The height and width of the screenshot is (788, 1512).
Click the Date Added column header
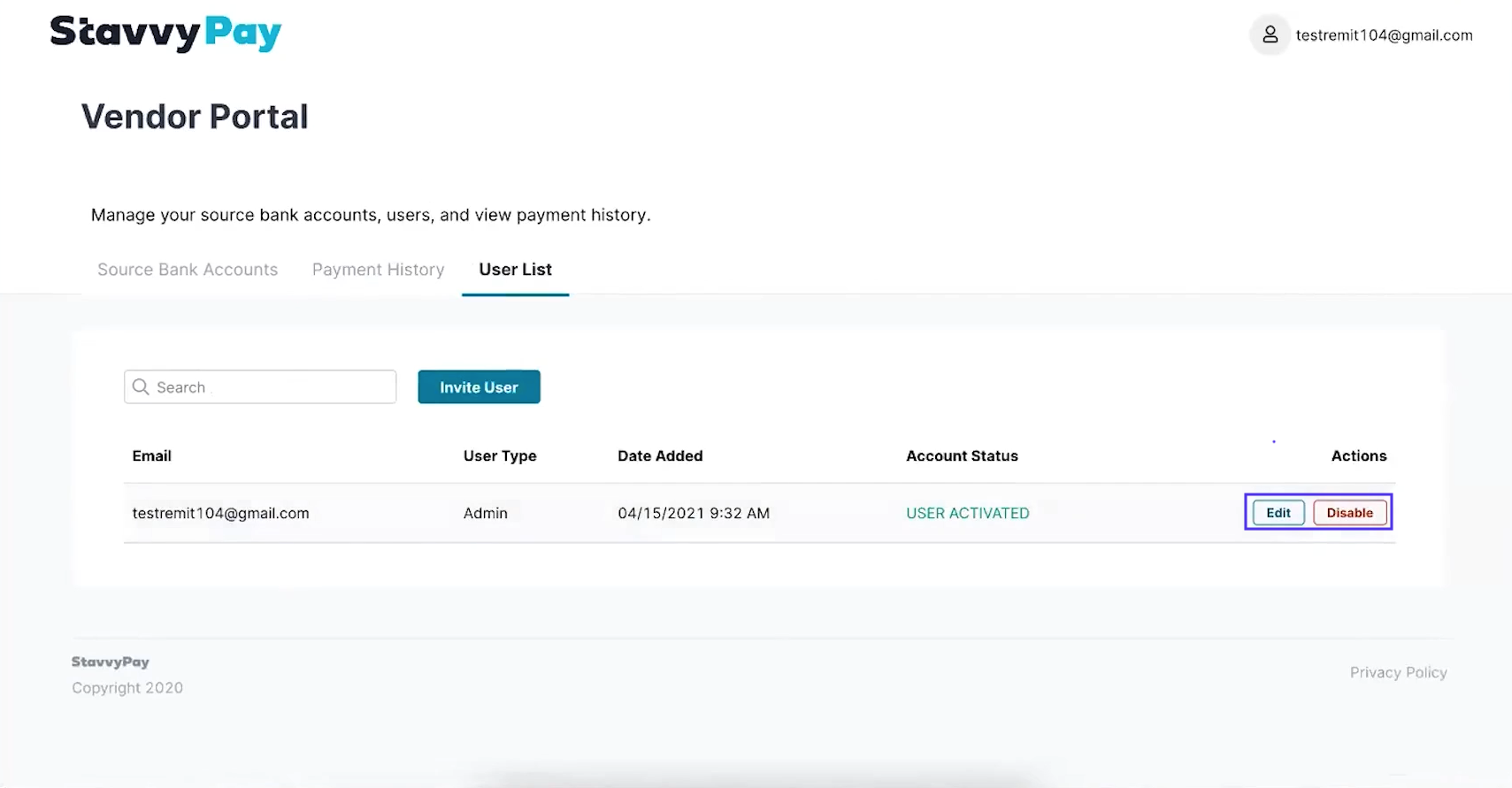(x=660, y=455)
